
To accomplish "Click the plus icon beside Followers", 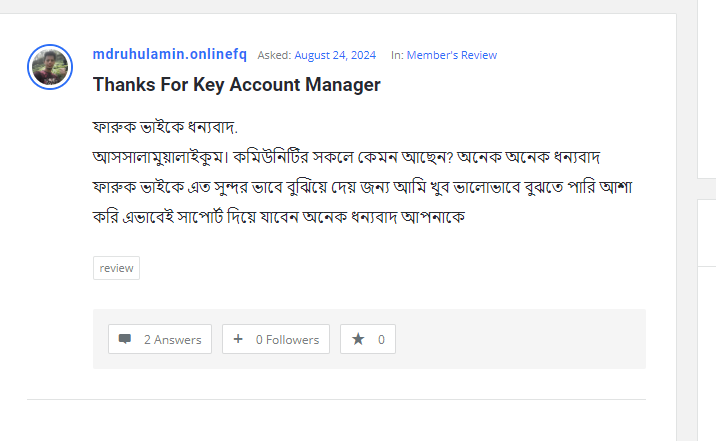I will click(238, 339).
